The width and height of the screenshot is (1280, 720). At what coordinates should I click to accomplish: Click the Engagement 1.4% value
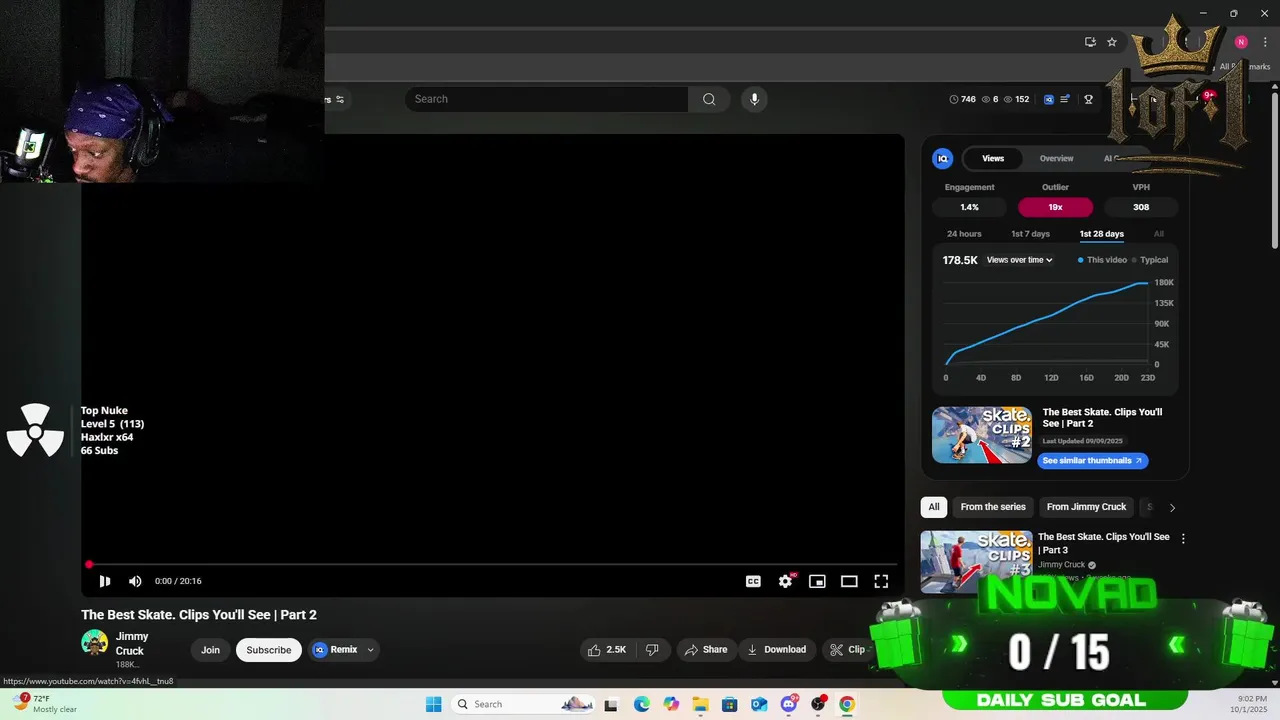tap(969, 207)
